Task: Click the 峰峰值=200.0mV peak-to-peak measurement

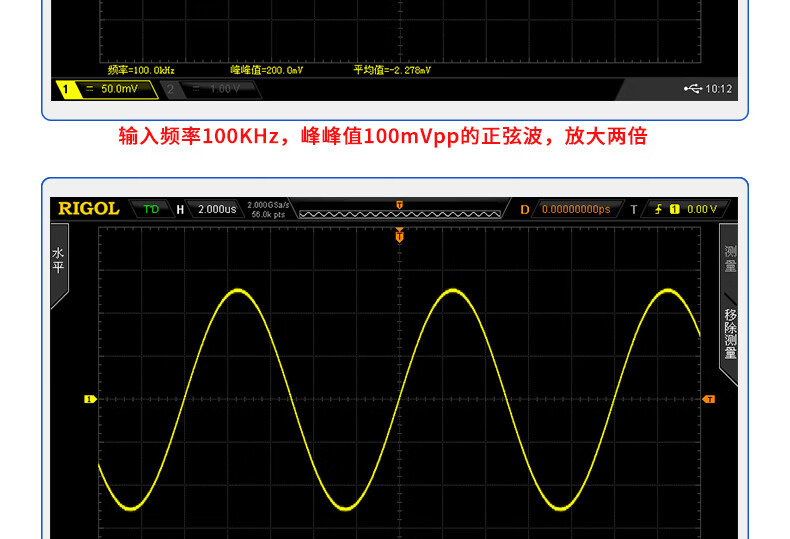Action: tap(266, 70)
